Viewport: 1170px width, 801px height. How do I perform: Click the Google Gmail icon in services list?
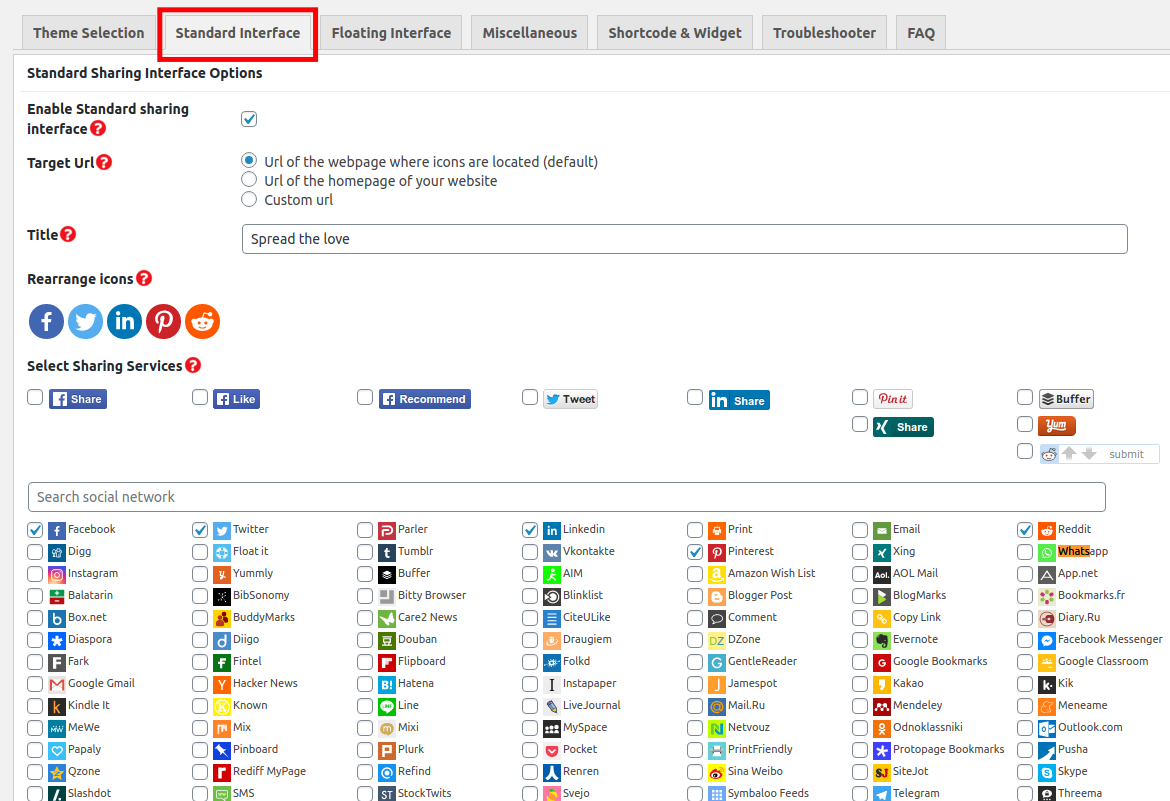(57, 685)
